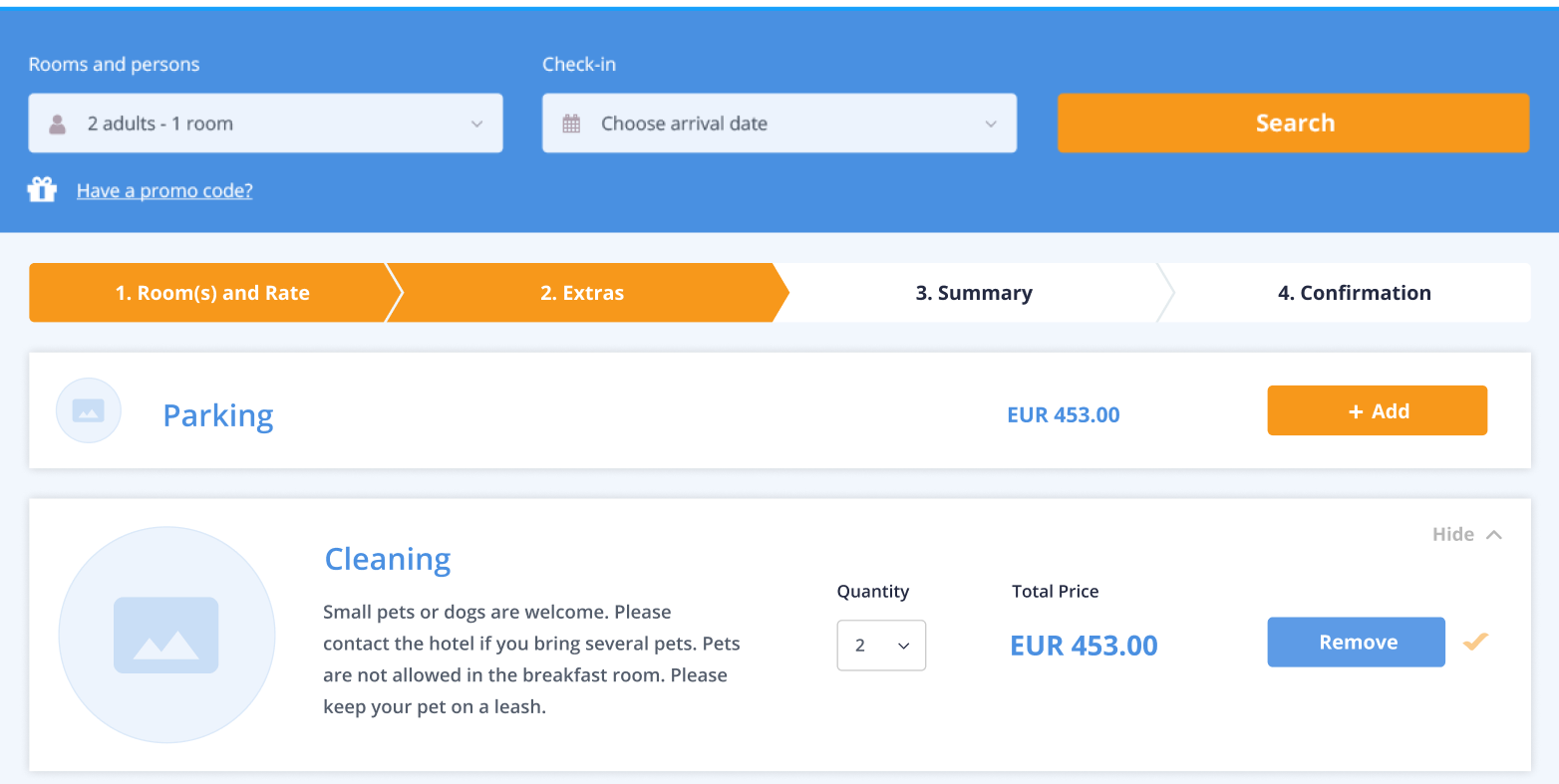Remove the Cleaning extra
Image resolution: width=1559 pixels, height=784 pixels.
(x=1356, y=643)
